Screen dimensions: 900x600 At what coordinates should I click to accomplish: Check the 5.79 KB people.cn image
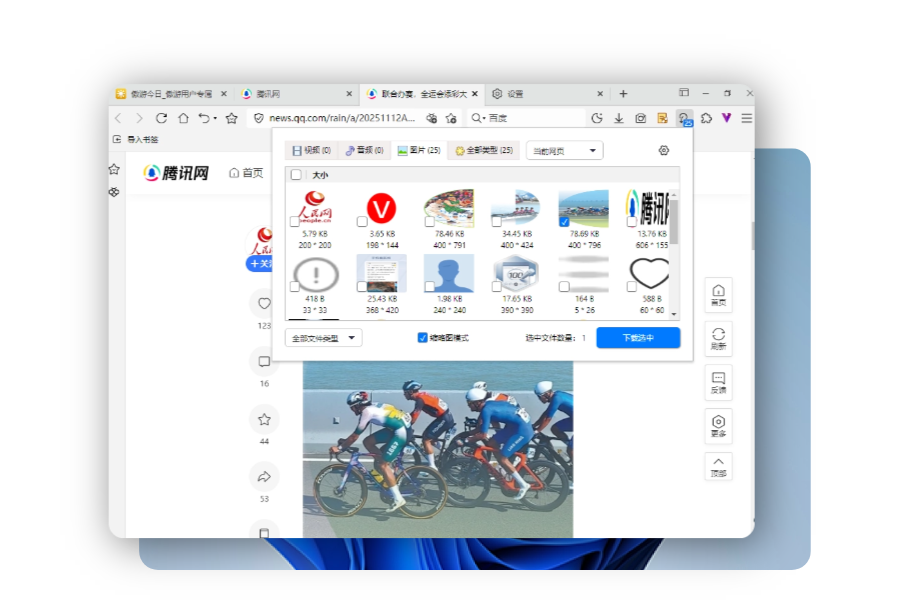[294, 222]
